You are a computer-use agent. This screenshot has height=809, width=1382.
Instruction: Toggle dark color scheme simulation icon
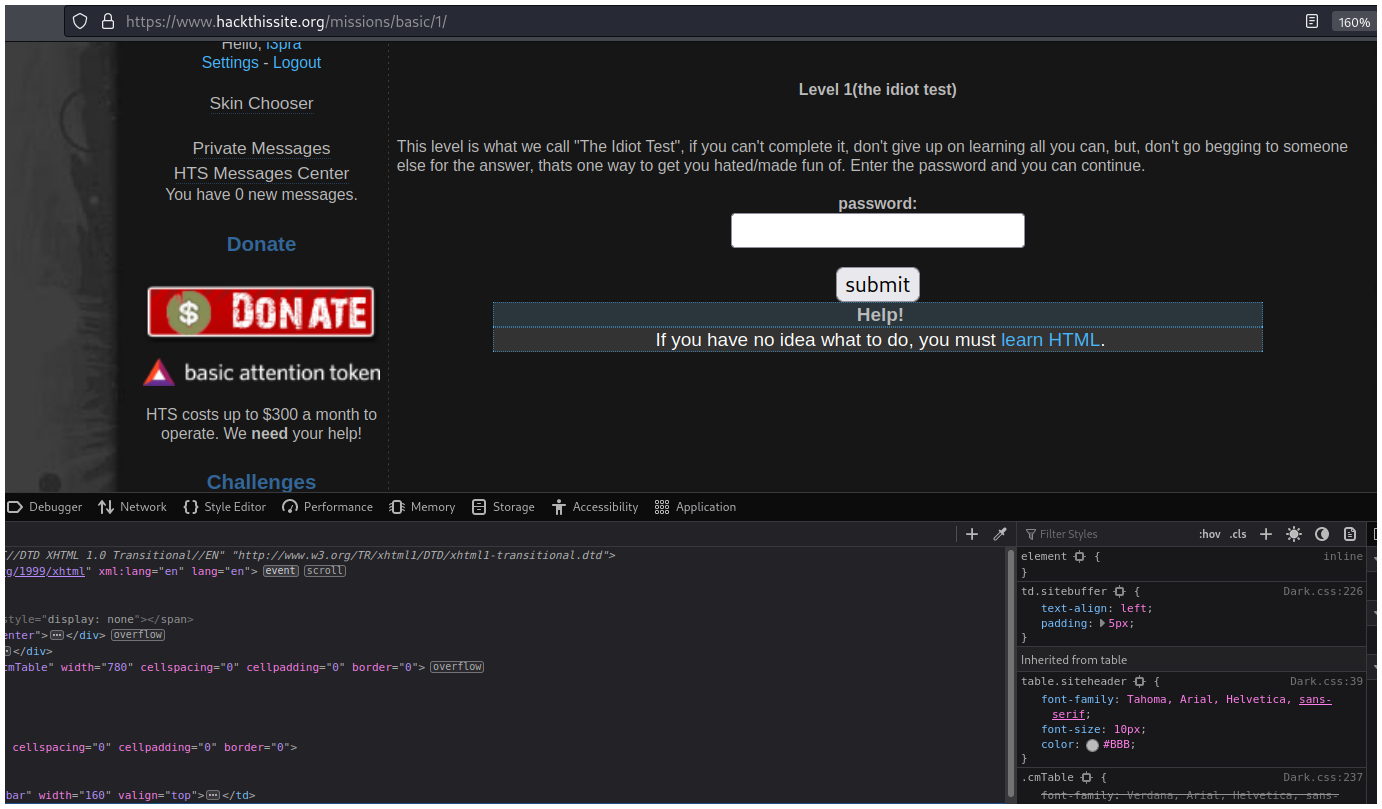1322,534
